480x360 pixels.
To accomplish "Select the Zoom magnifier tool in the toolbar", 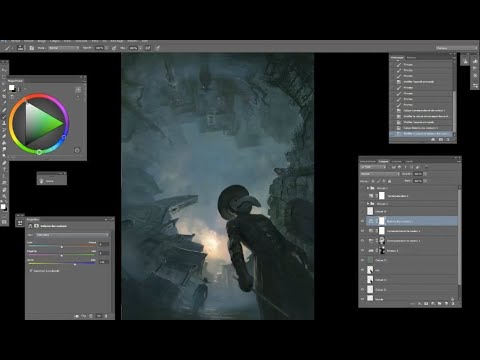I will pos(4,196).
